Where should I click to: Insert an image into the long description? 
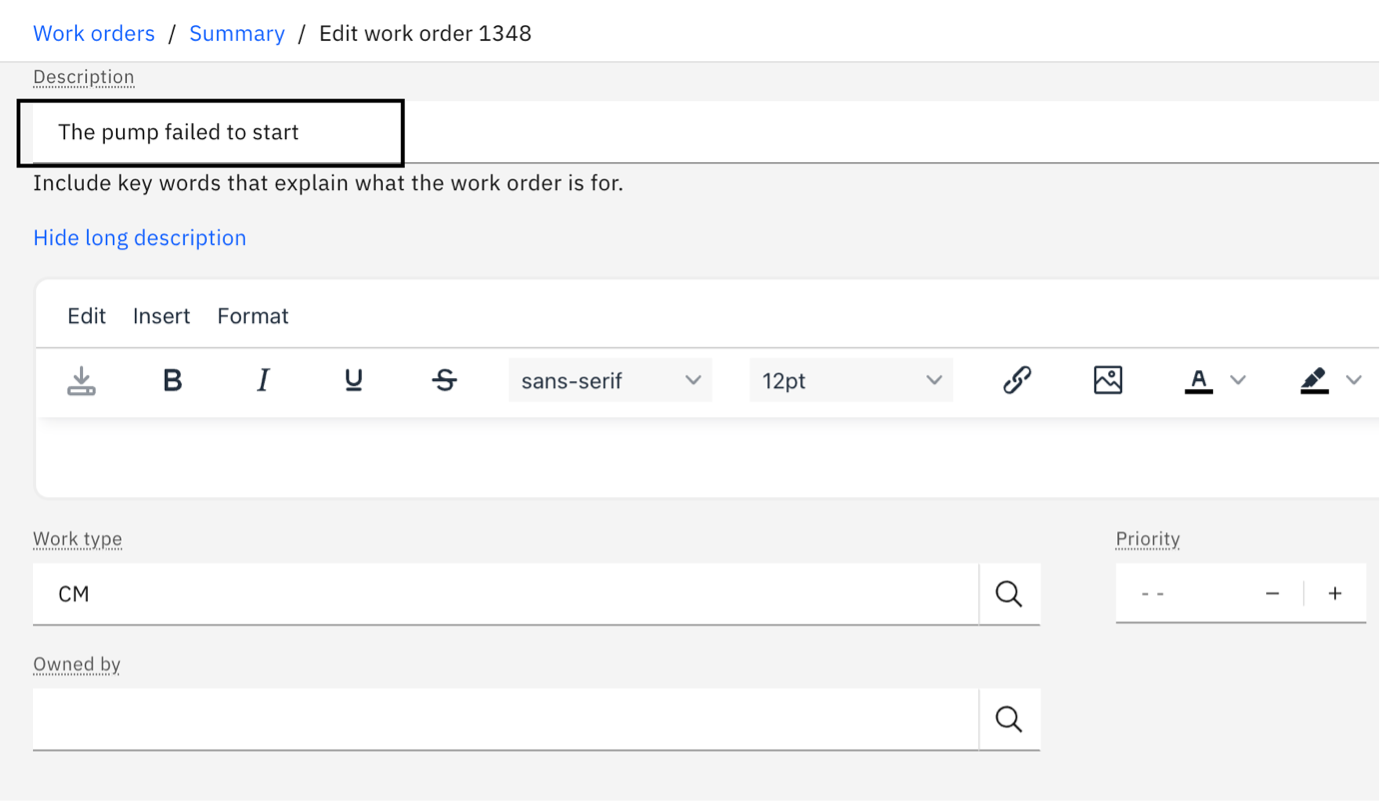(1108, 380)
